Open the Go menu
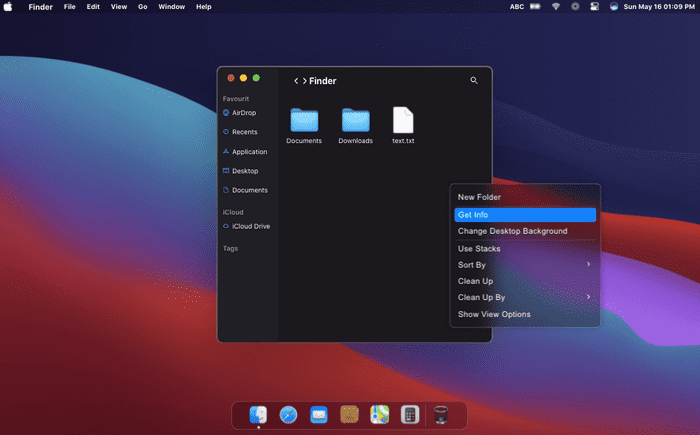The image size is (700, 435). click(x=142, y=7)
